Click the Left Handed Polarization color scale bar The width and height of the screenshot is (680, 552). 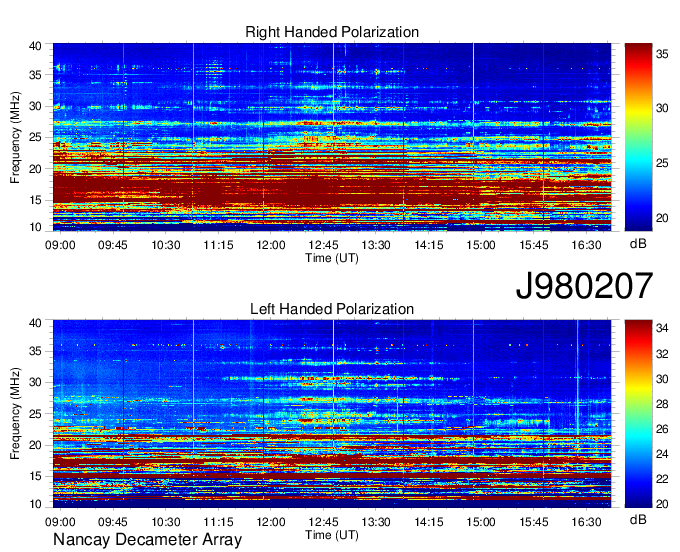[638, 414]
